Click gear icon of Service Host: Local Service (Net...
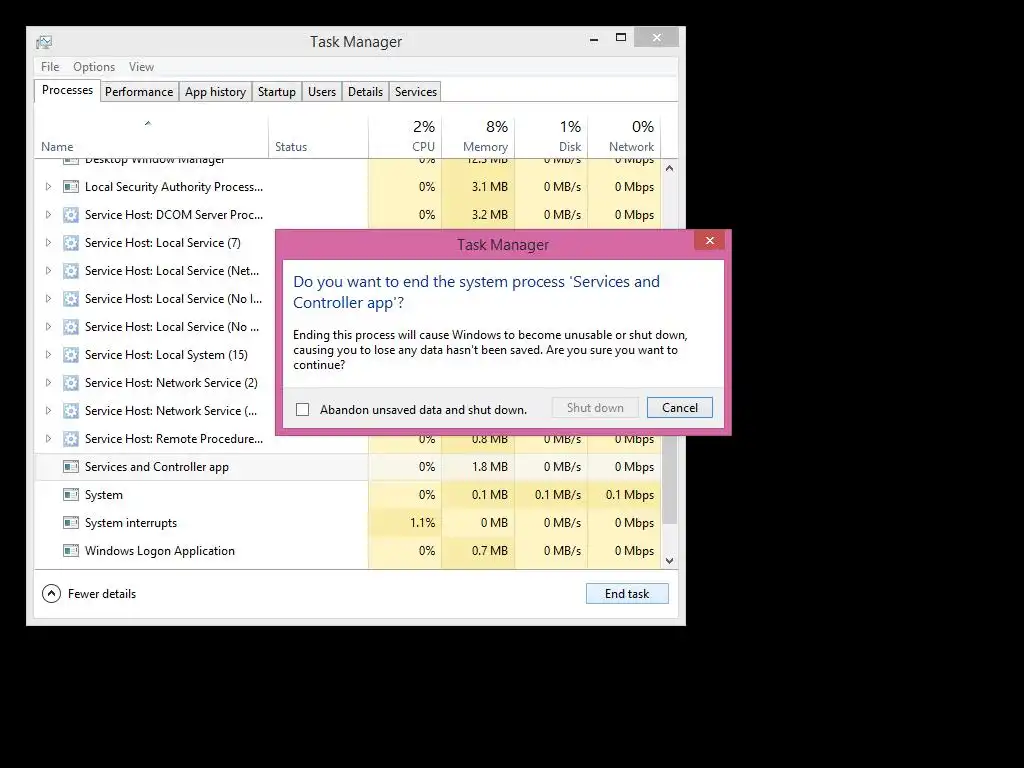Image resolution: width=1024 pixels, height=768 pixels. pyautogui.click(x=71, y=271)
